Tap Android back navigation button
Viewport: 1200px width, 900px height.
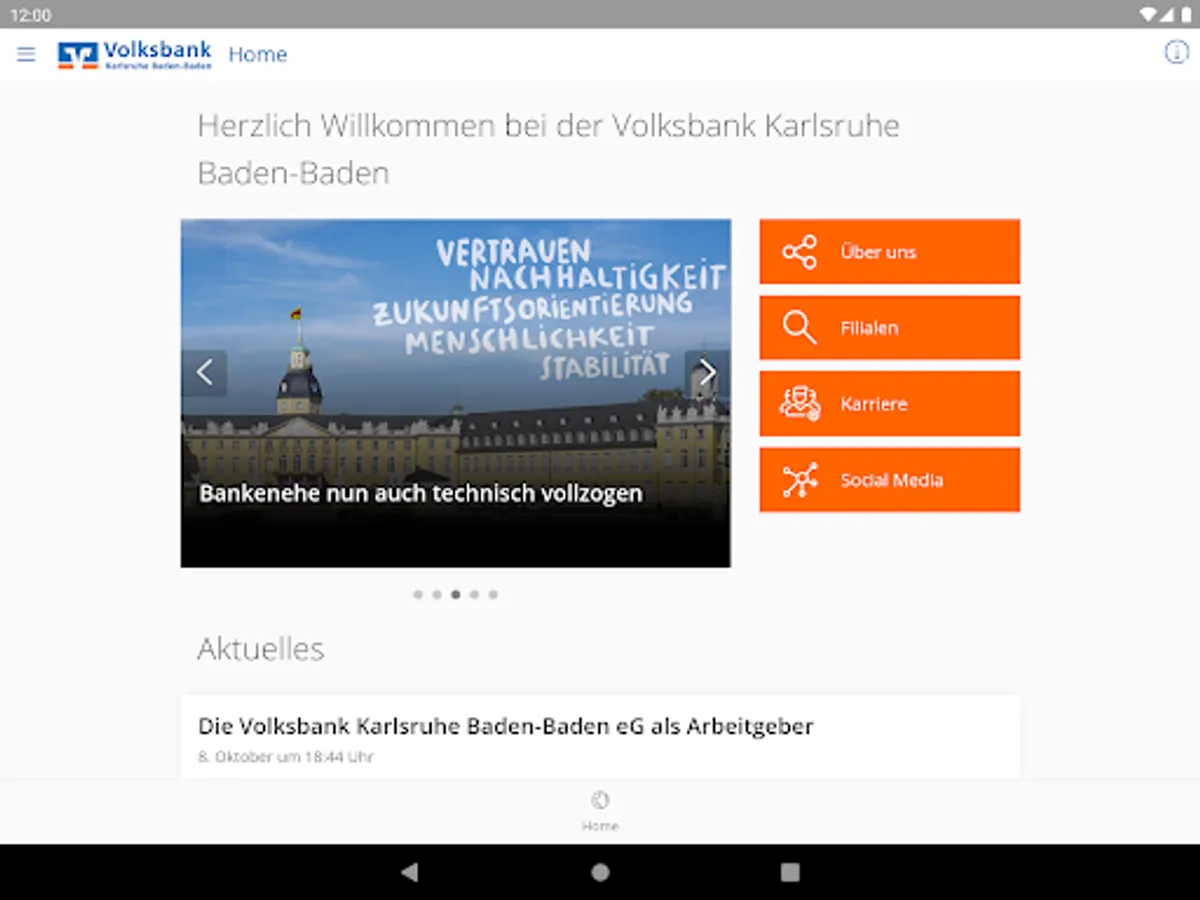pyautogui.click(x=409, y=872)
